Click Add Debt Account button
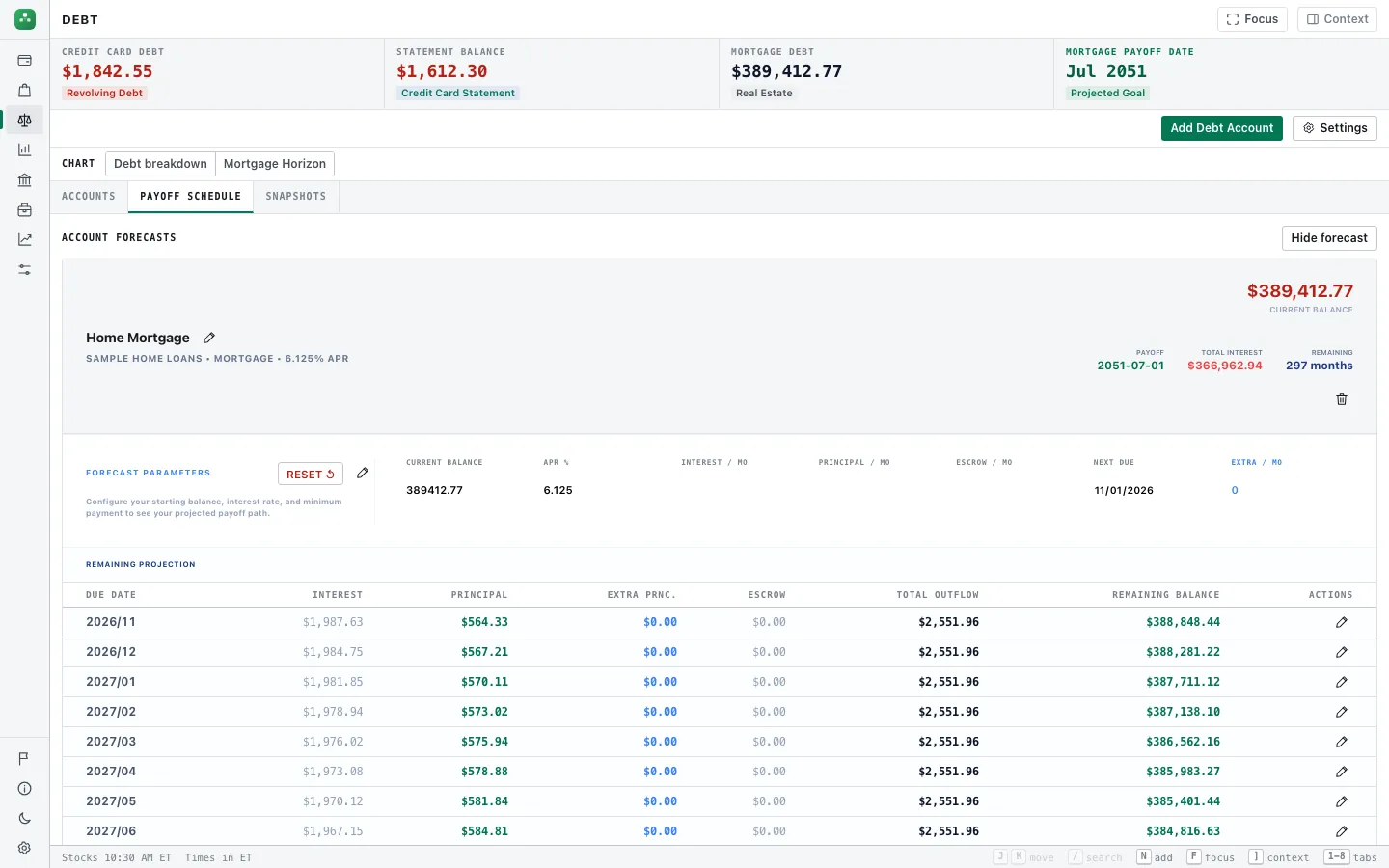Image resolution: width=1389 pixels, height=868 pixels. (1222, 128)
